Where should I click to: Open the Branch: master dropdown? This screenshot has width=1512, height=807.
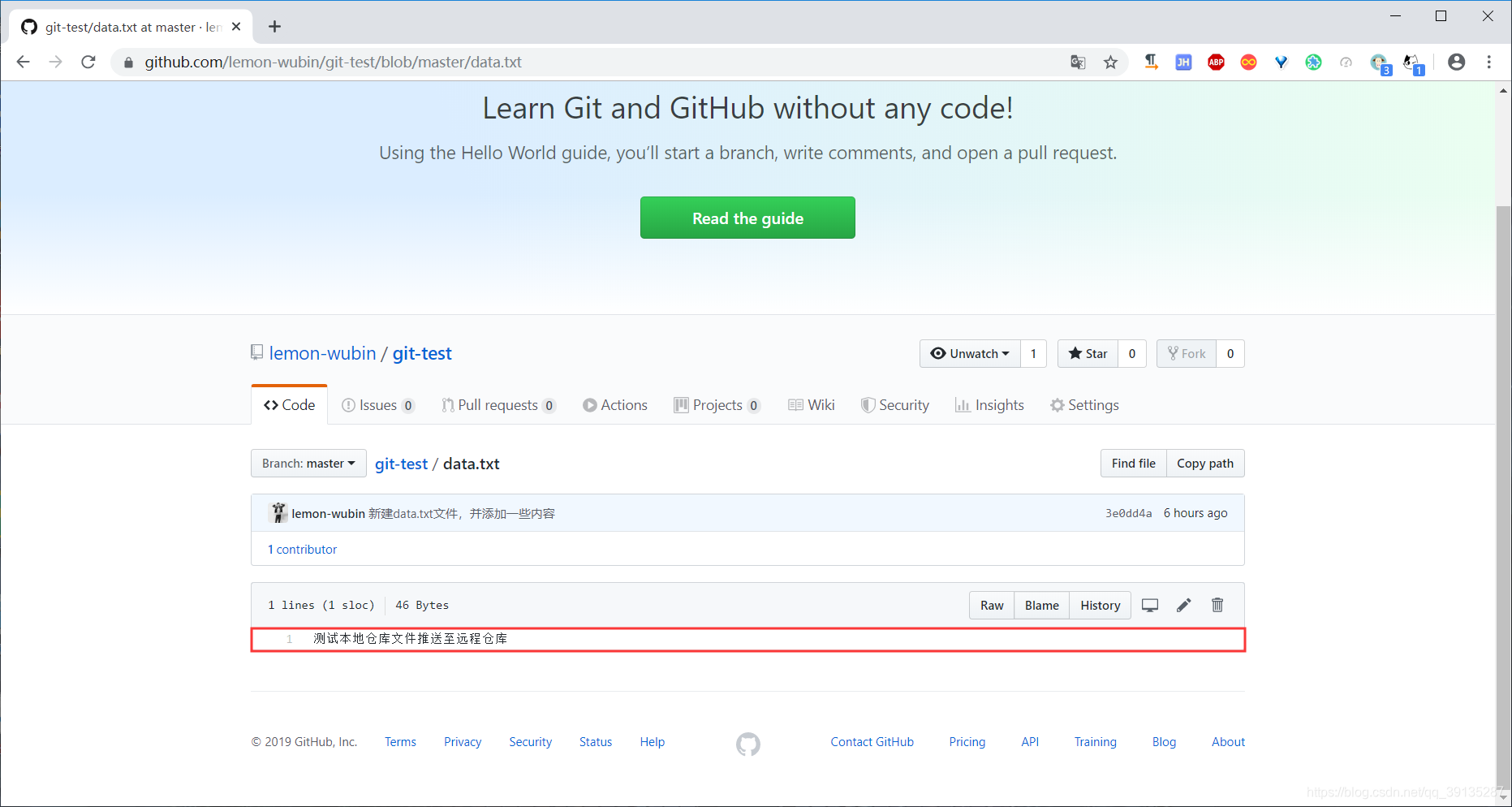tap(308, 464)
